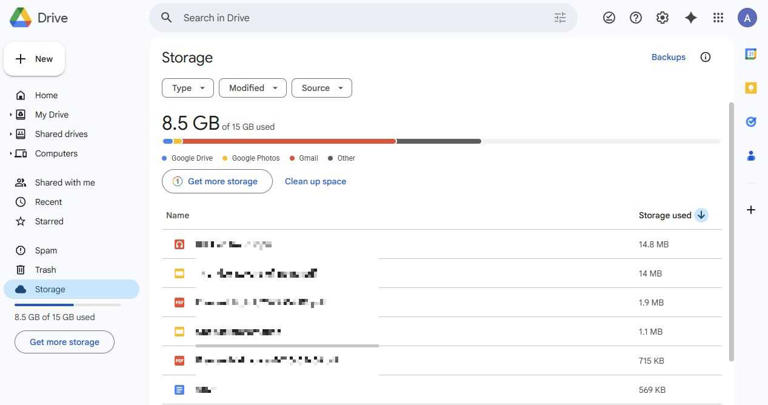The height and width of the screenshot is (405, 768).
Task: Open the Modified filter dropdown
Action: [x=253, y=88]
